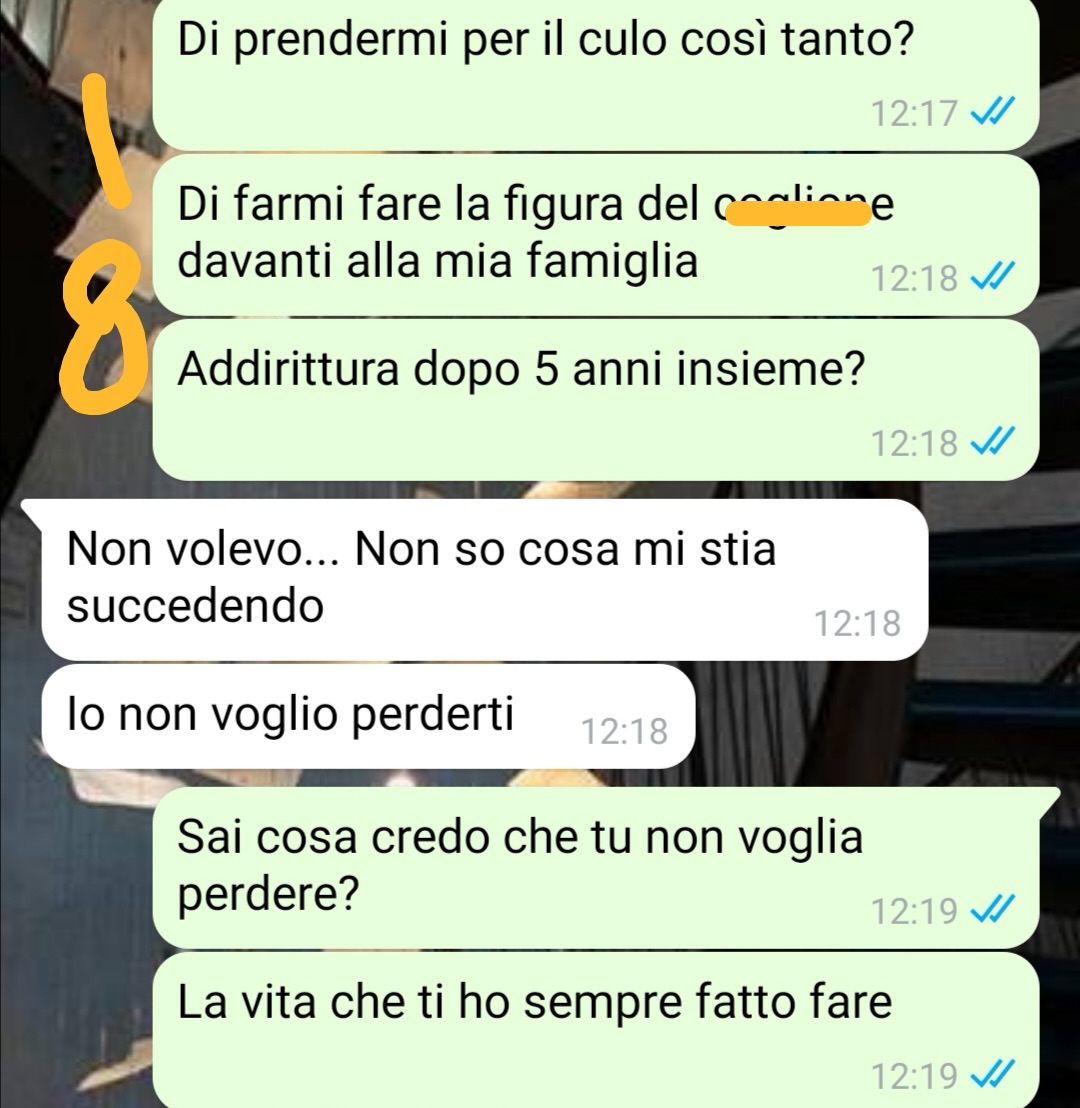
Task: Tap the 12:17 timestamp on the first message
Action: click(914, 113)
